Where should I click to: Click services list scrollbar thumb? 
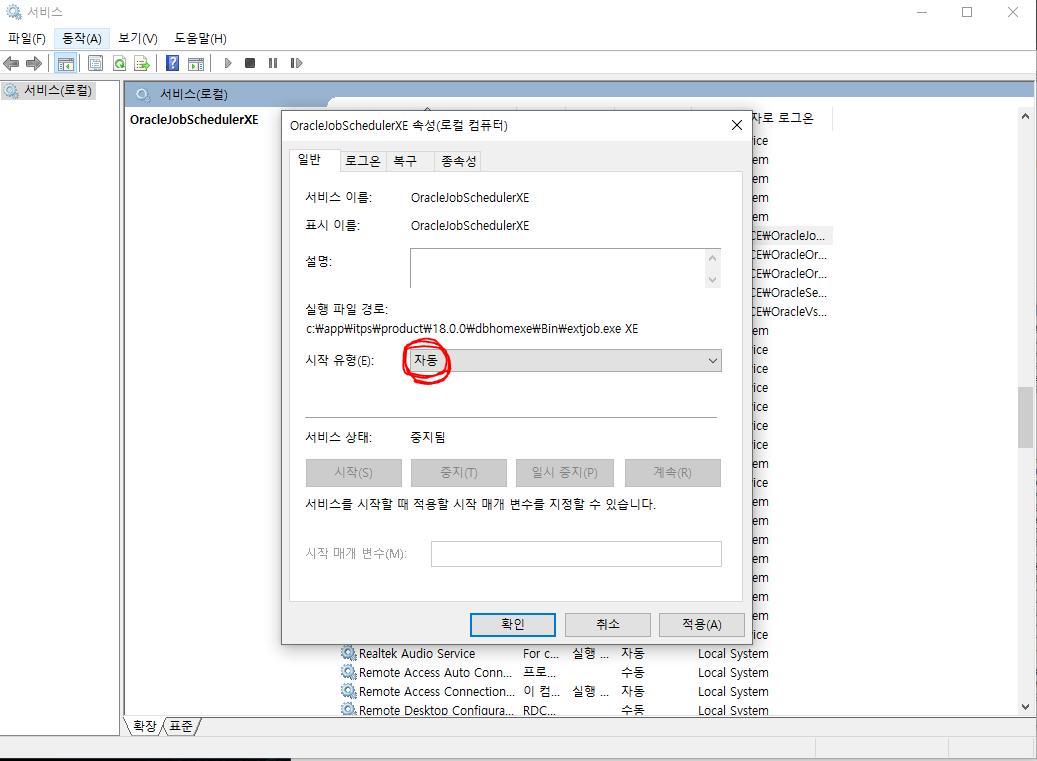pyautogui.click(x=1025, y=418)
